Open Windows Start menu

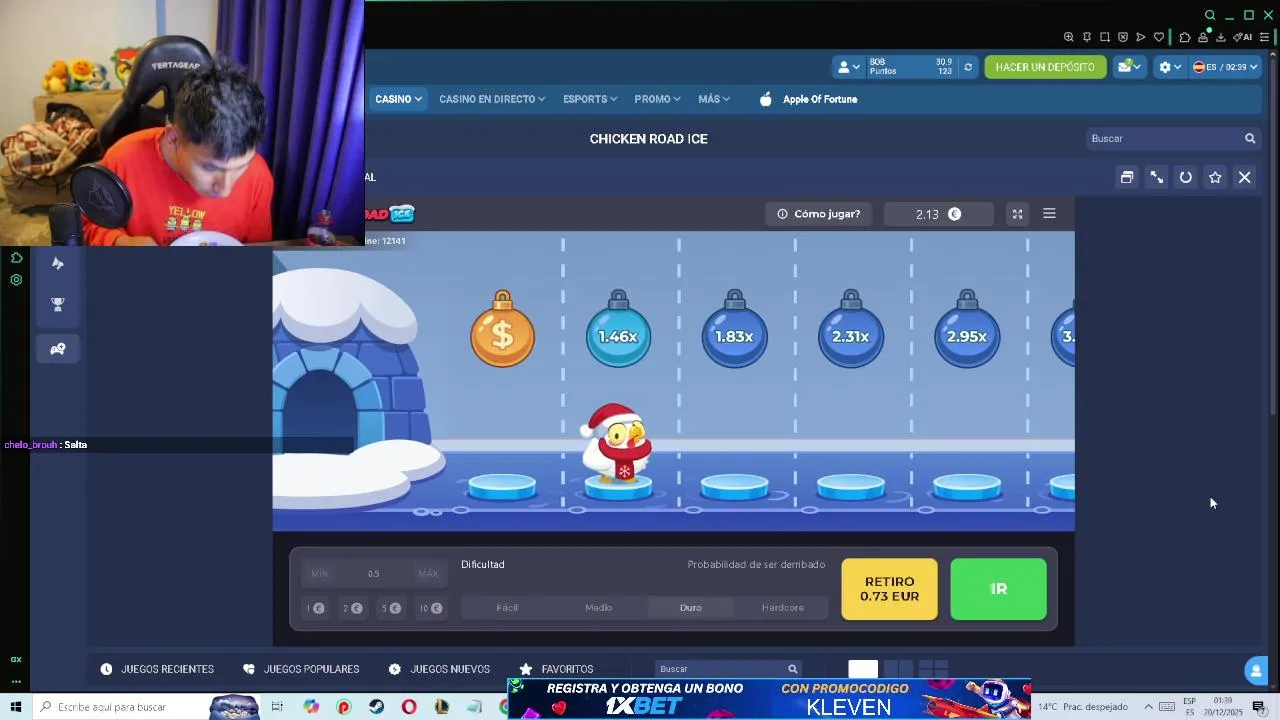[16, 707]
